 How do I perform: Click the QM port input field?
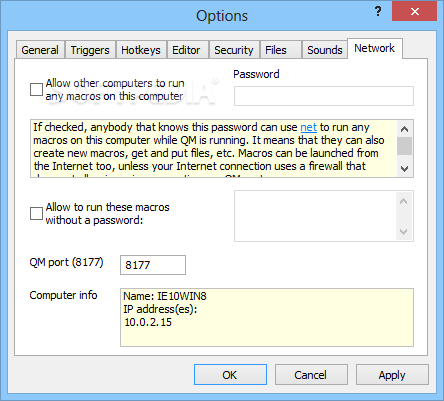click(153, 265)
